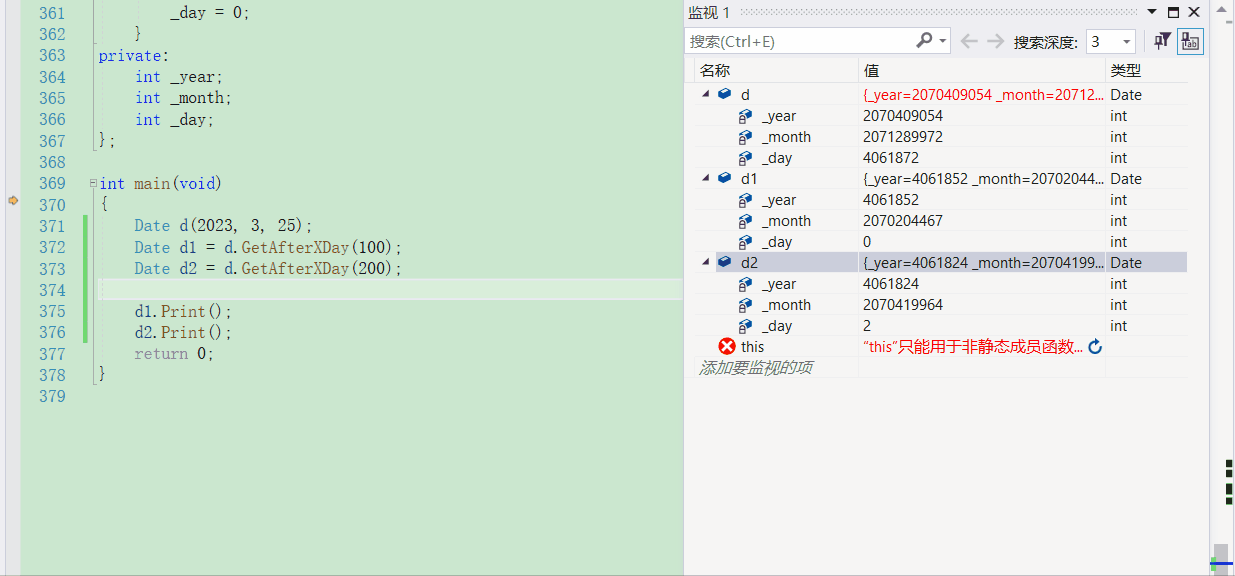Click the object icon beside d1
Screen dimensions: 1235x576
click(724, 178)
